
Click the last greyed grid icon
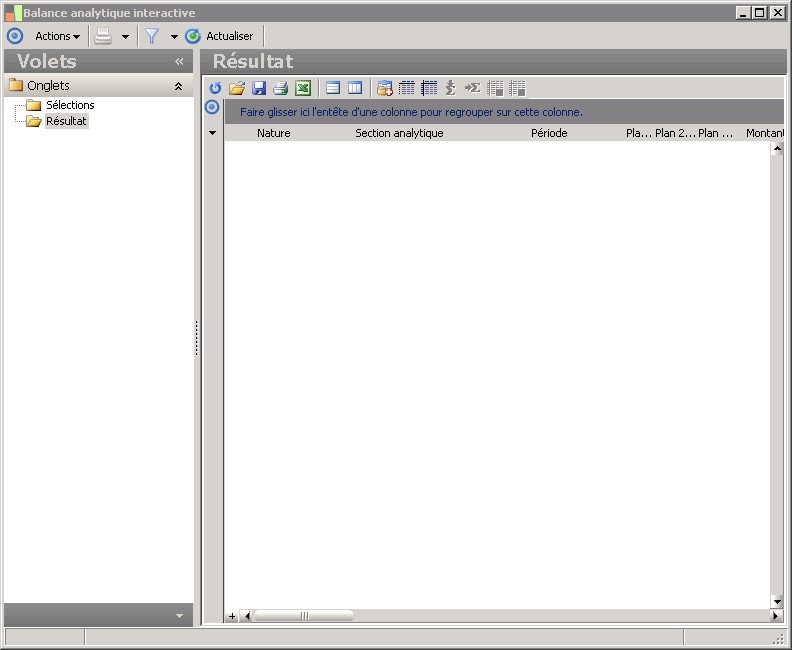tap(518, 88)
